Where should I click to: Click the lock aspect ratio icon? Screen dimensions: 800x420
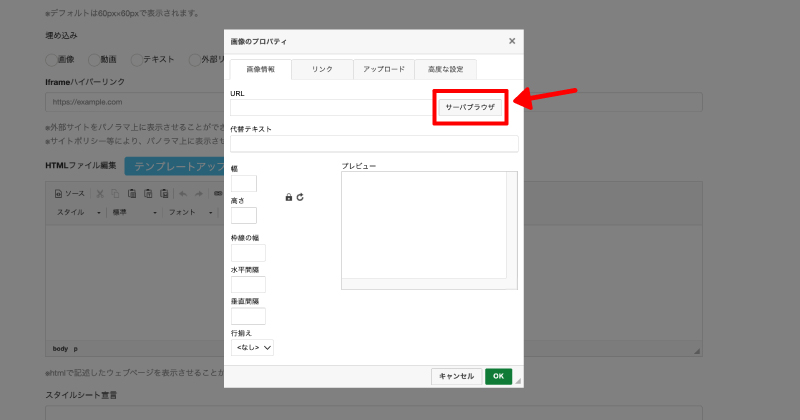coord(289,197)
